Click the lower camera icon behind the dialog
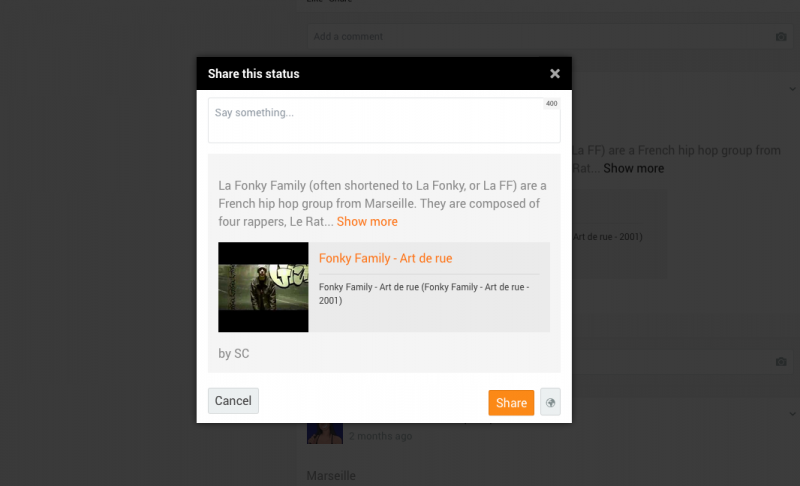 point(781,361)
